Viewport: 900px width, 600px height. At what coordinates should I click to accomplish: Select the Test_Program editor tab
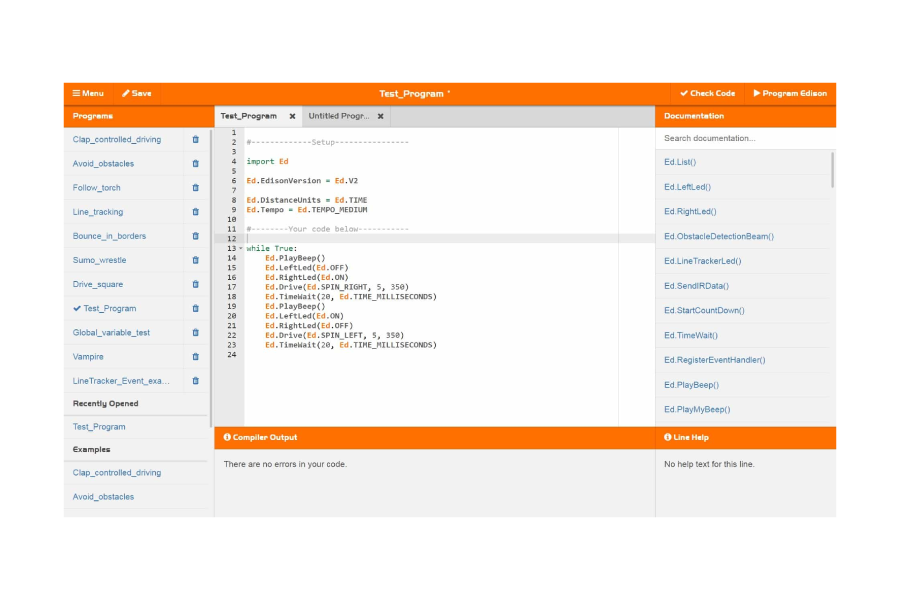tap(249, 116)
